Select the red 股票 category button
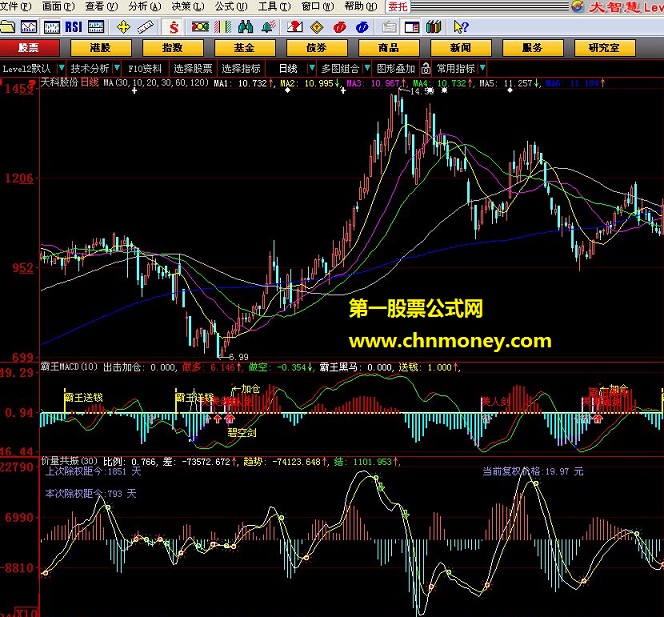 click(29, 48)
